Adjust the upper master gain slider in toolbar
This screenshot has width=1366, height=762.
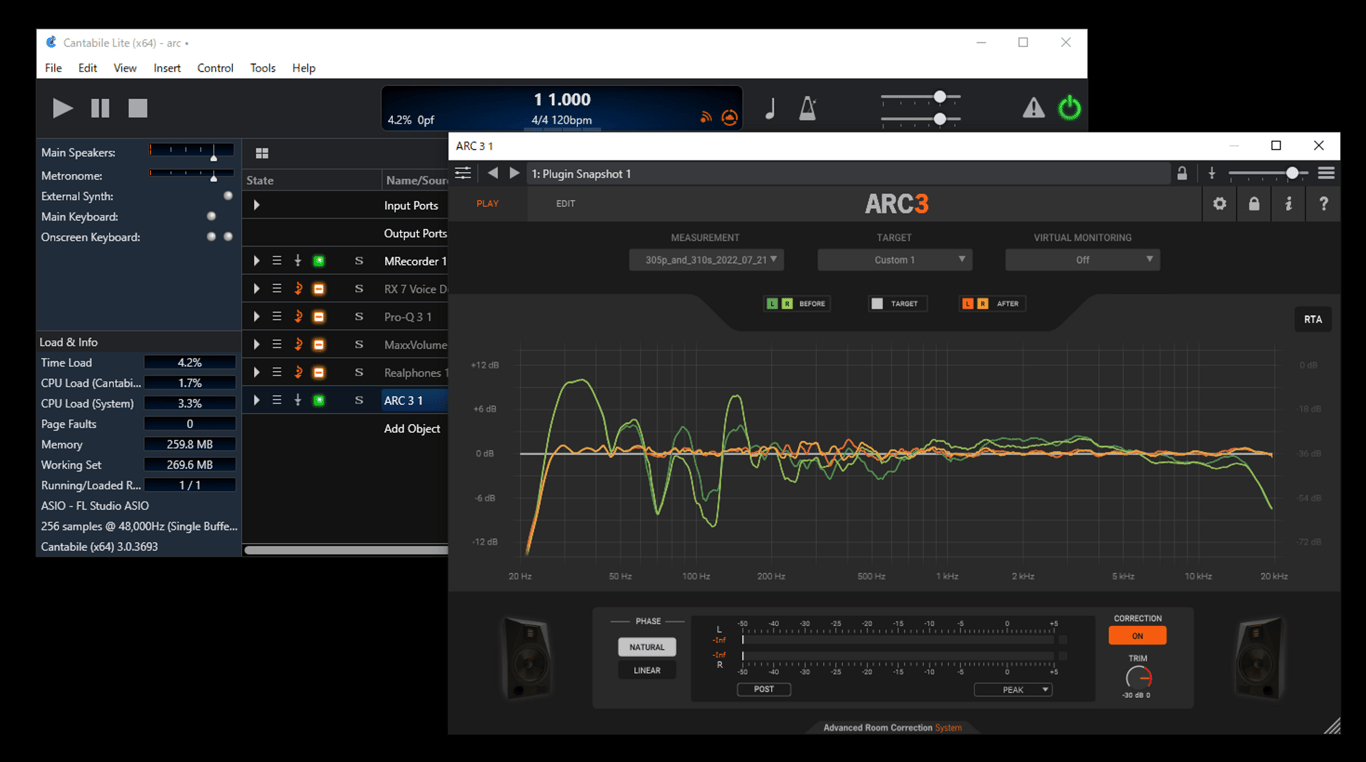point(920,98)
